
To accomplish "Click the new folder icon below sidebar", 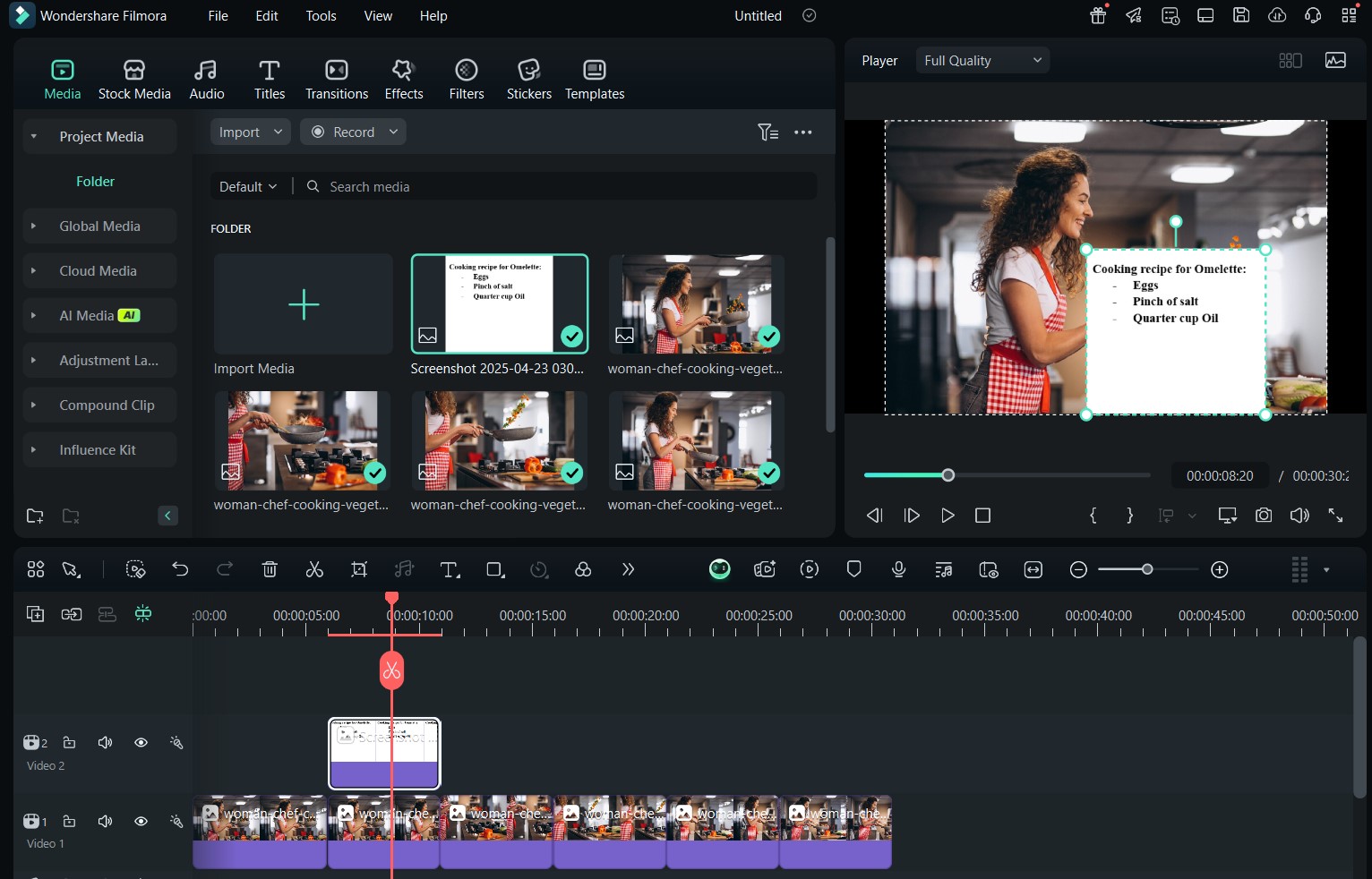I will tap(35, 516).
